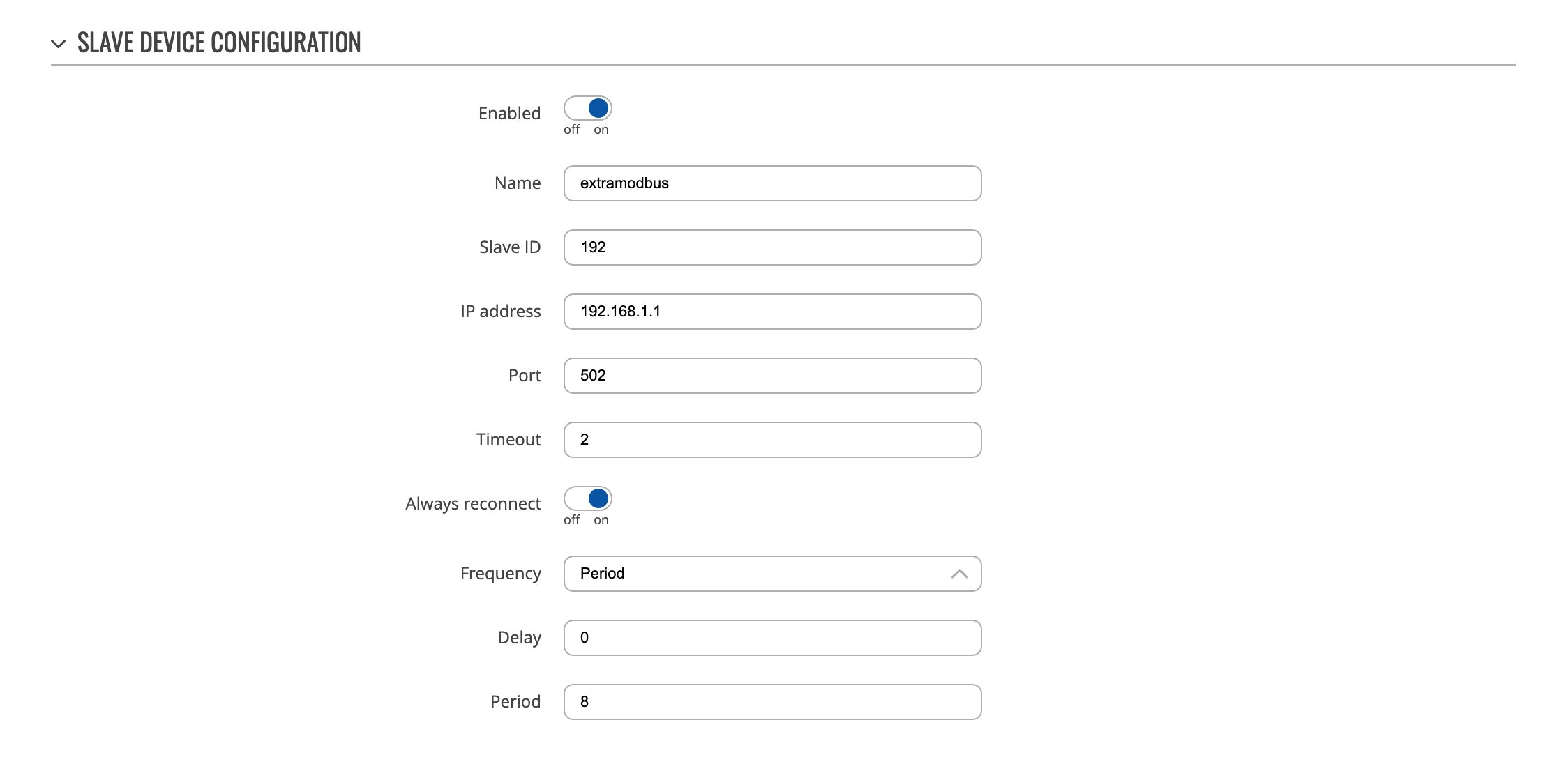
Task: Select the Period input showing 8
Action: pyautogui.click(x=772, y=701)
